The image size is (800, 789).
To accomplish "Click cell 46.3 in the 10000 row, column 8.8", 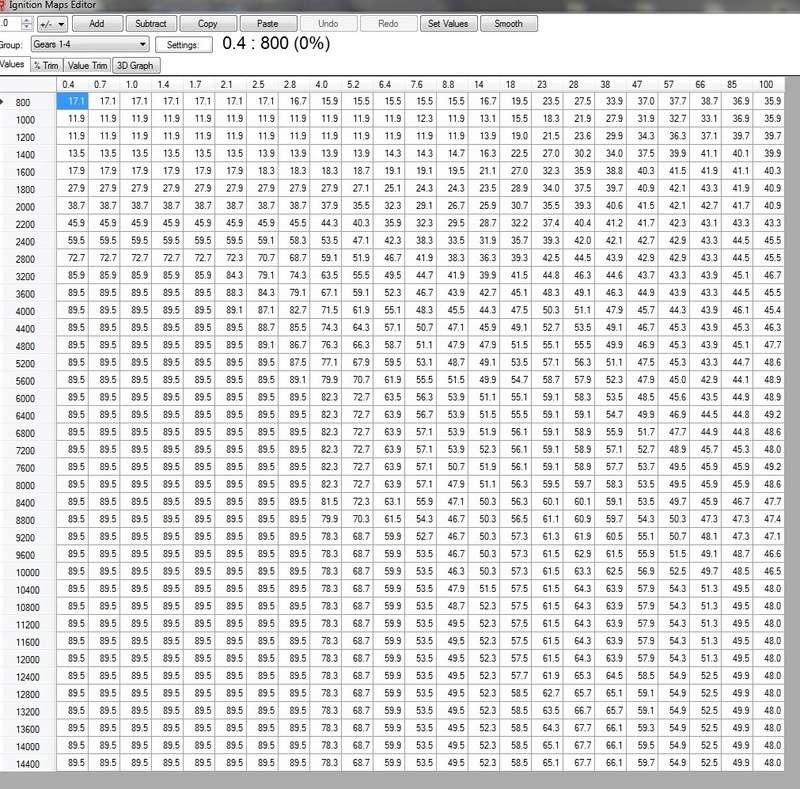I will (453, 571).
